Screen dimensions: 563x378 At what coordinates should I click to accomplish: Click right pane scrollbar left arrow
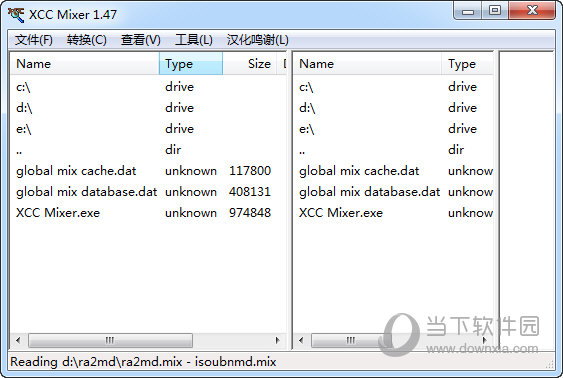[x=301, y=340]
